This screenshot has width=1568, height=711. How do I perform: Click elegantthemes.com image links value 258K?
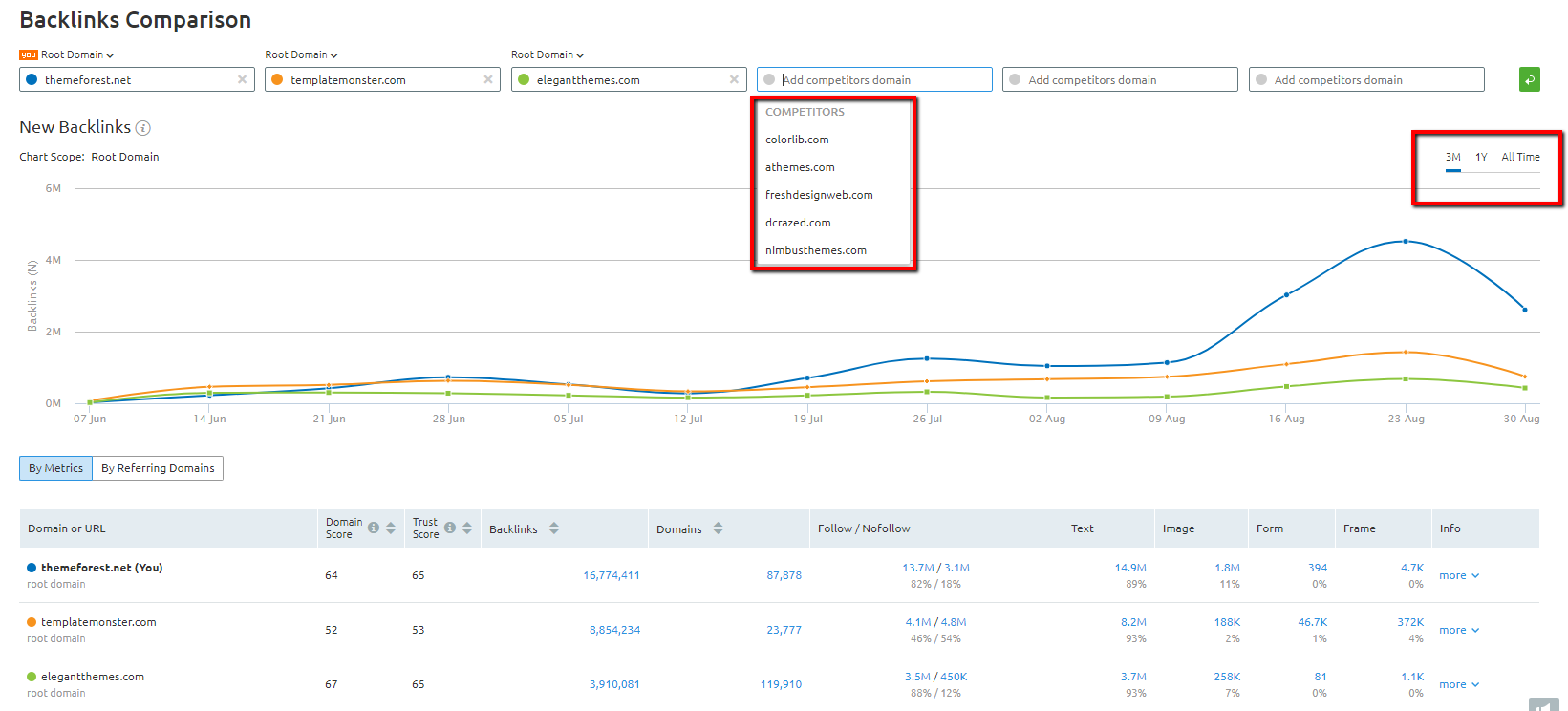tap(1227, 677)
